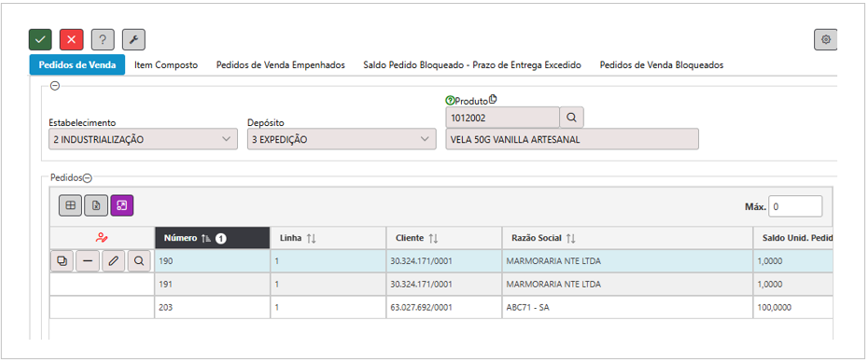This screenshot has width=868, height=360.
Task: Click the pencil edit icon in row 190
Action: [113, 261]
